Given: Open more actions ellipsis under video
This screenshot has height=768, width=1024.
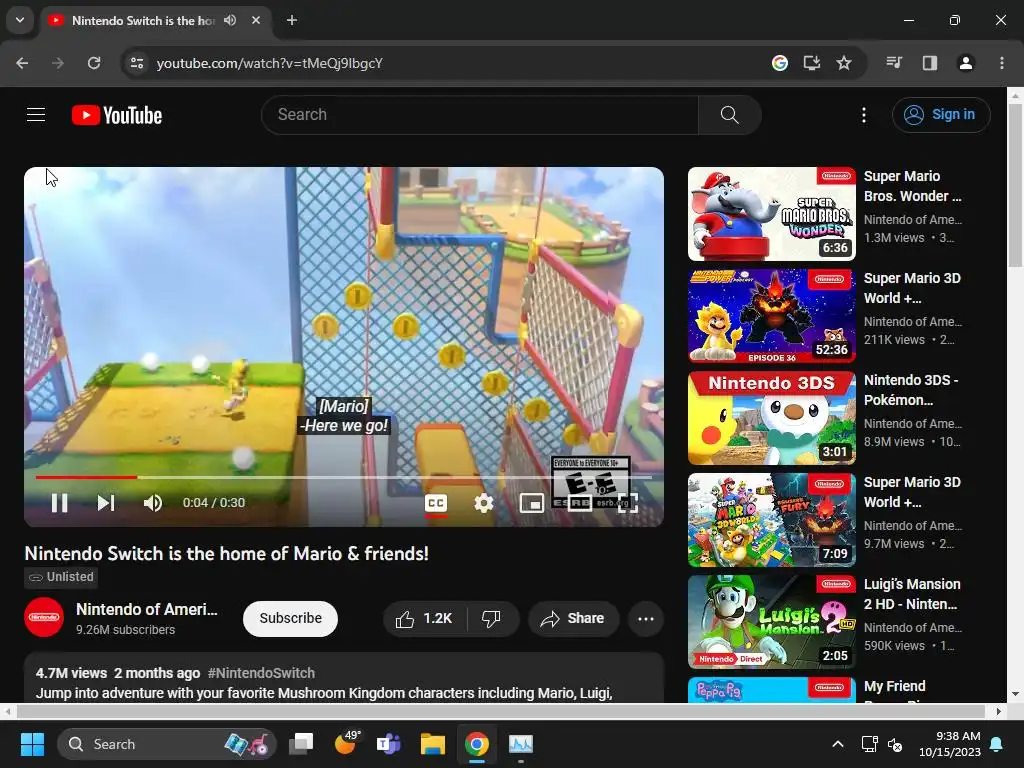Looking at the screenshot, I should point(646,618).
